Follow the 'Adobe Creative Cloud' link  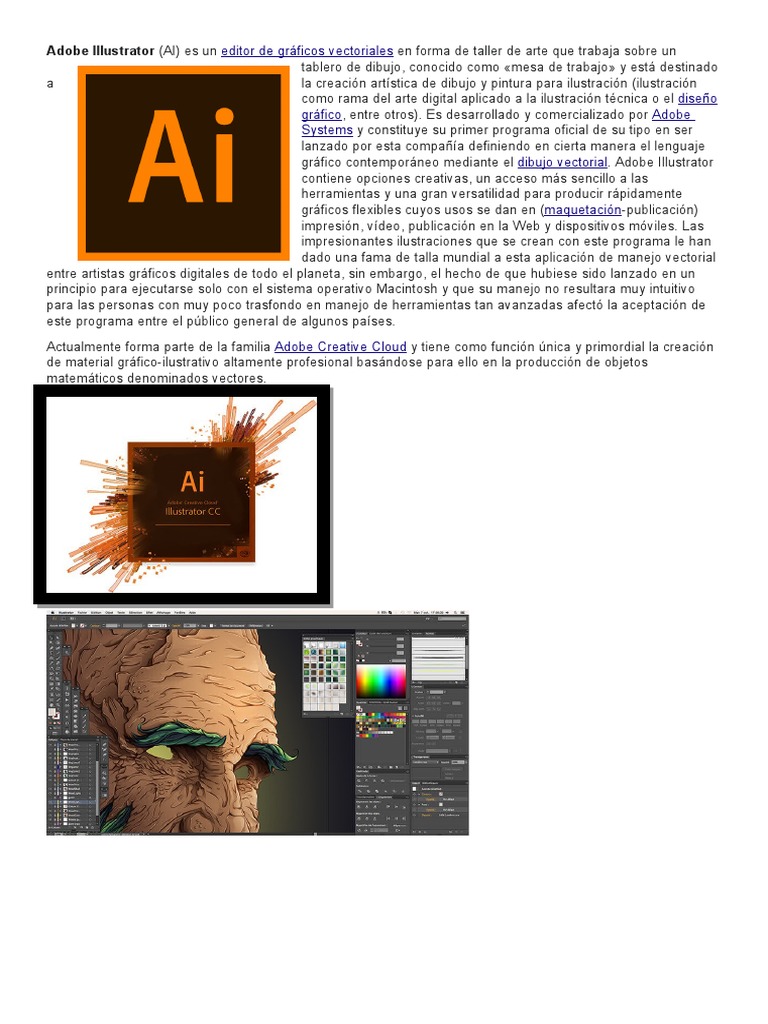[x=340, y=347]
